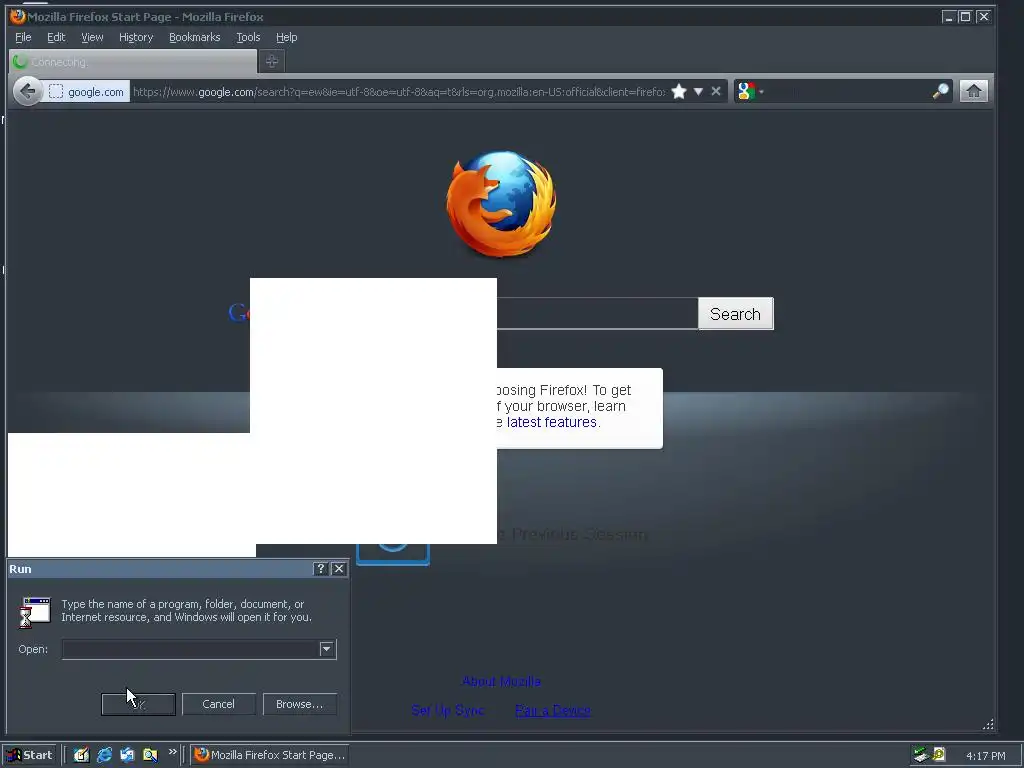Click the Firefox logo image
The height and width of the screenshot is (768, 1024).
(502, 203)
